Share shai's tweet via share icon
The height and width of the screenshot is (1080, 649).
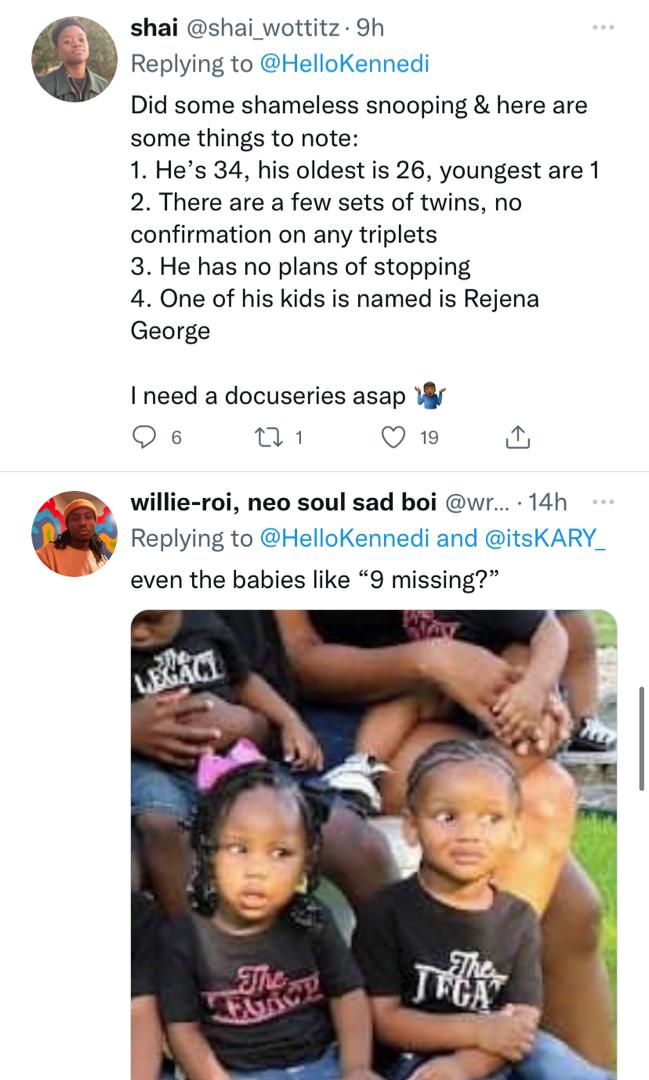pos(518,436)
